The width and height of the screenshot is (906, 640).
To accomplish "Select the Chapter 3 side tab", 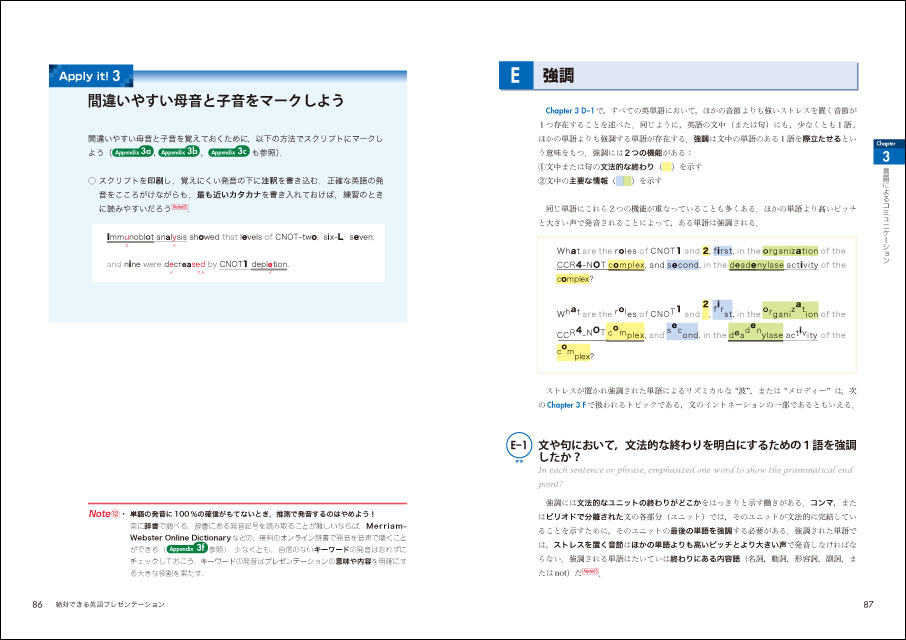I will tap(883, 149).
